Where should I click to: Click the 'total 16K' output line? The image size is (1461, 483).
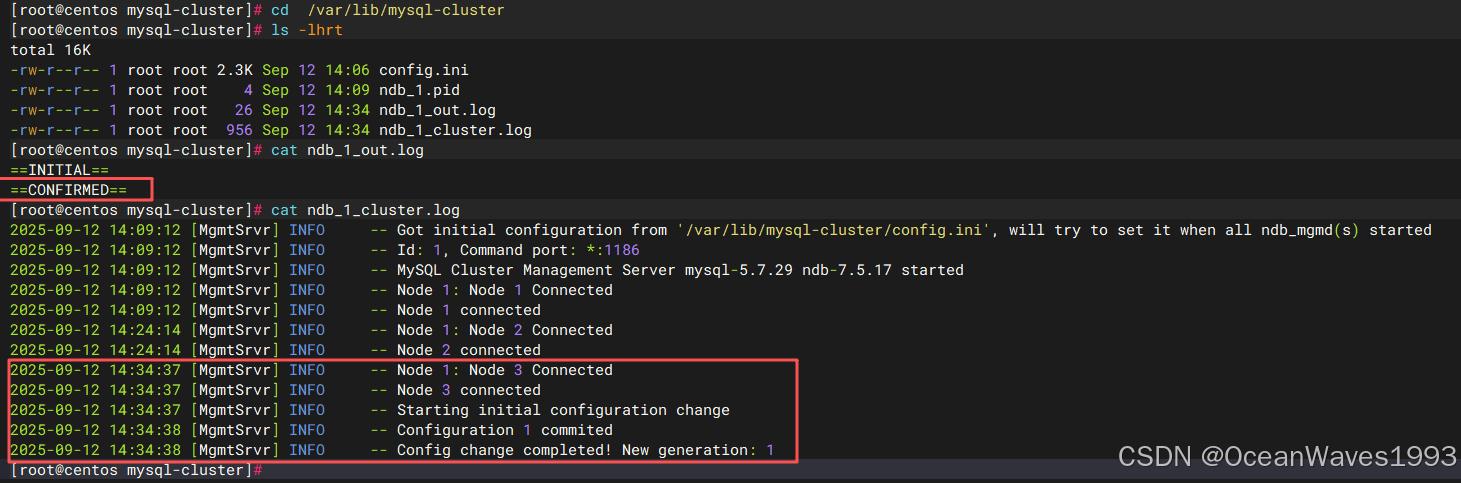(51, 50)
